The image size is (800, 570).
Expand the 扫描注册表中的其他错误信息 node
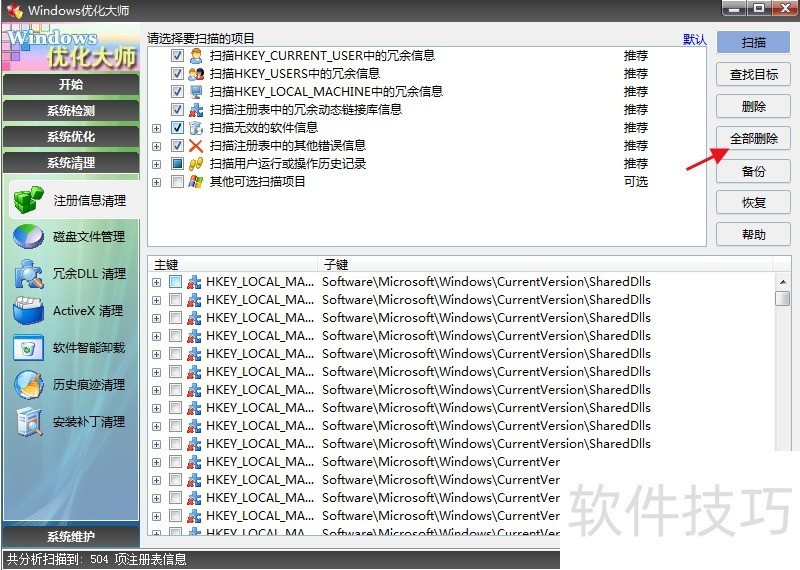pyautogui.click(x=157, y=146)
